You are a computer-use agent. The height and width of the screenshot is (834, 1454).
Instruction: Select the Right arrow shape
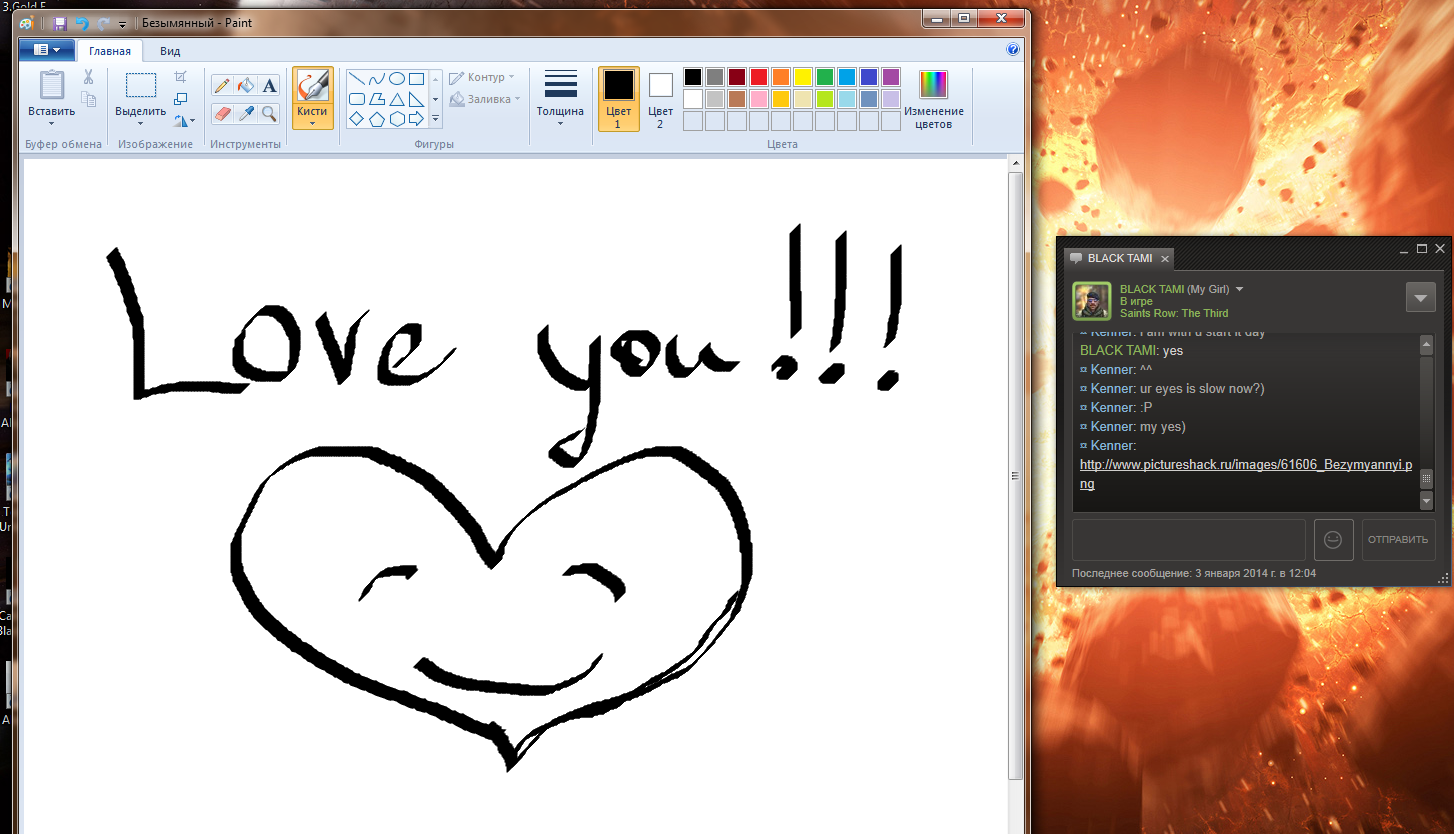pyautogui.click(x=416, y=119)
